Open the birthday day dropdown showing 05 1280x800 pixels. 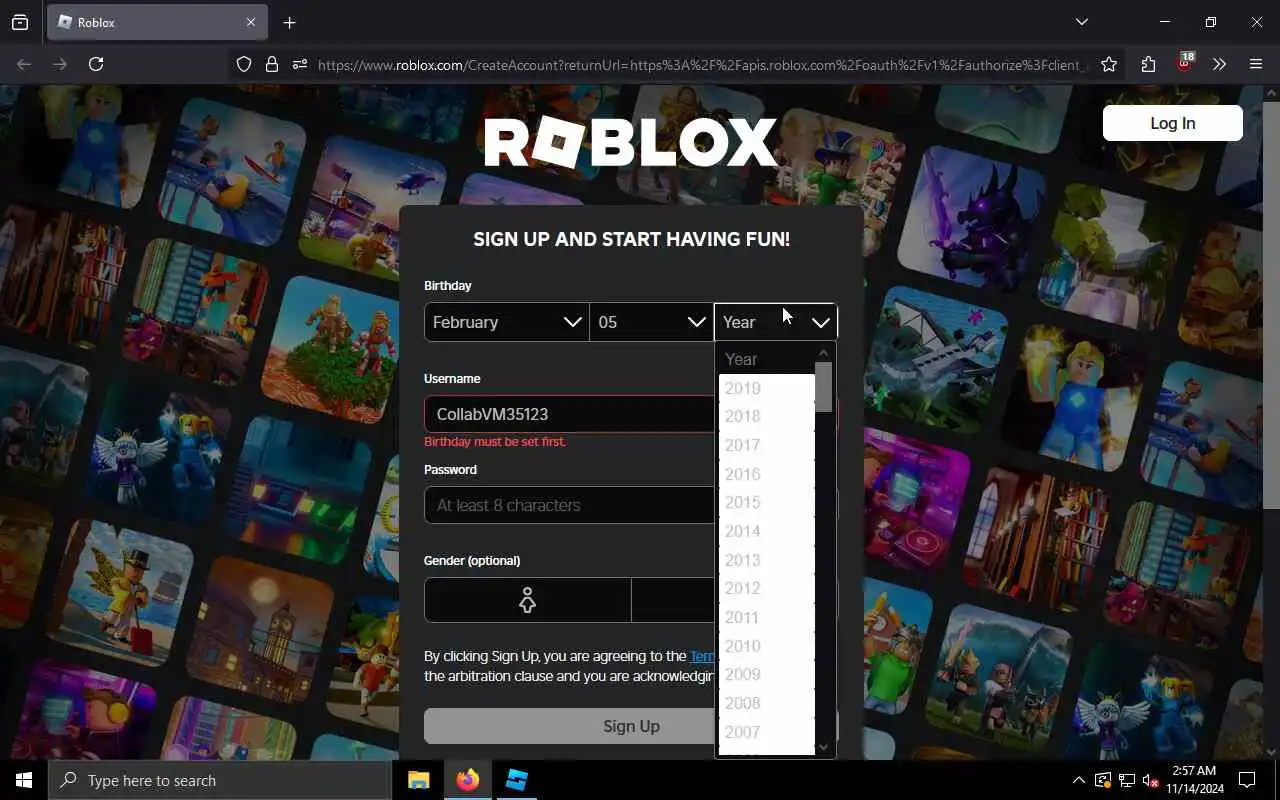651,322
